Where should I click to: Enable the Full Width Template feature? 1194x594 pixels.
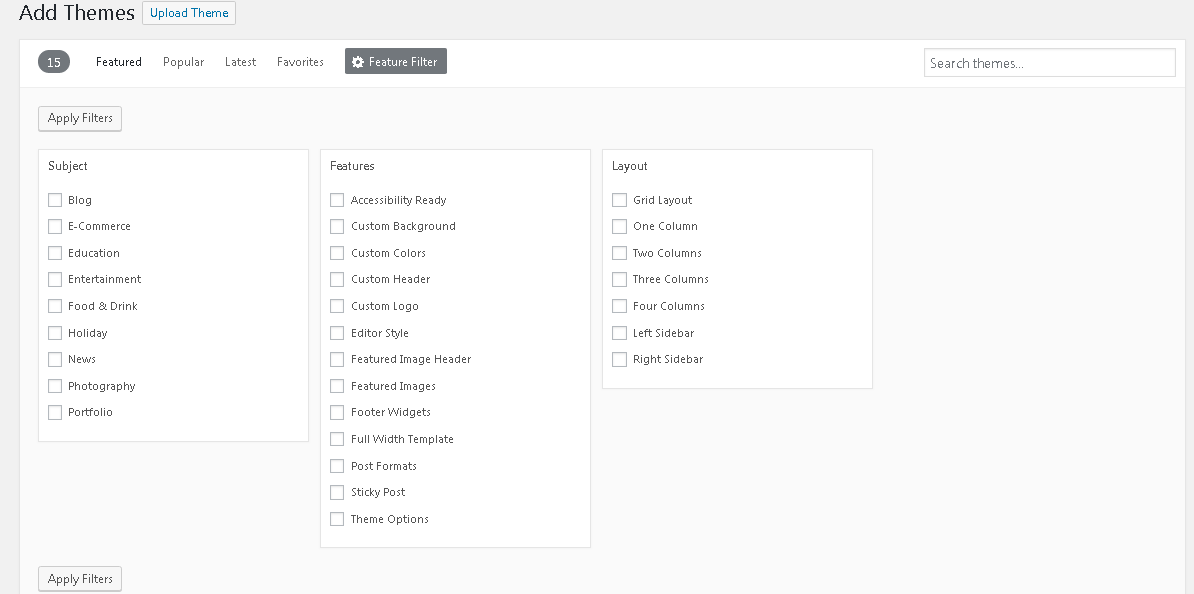tap(337, 438)
